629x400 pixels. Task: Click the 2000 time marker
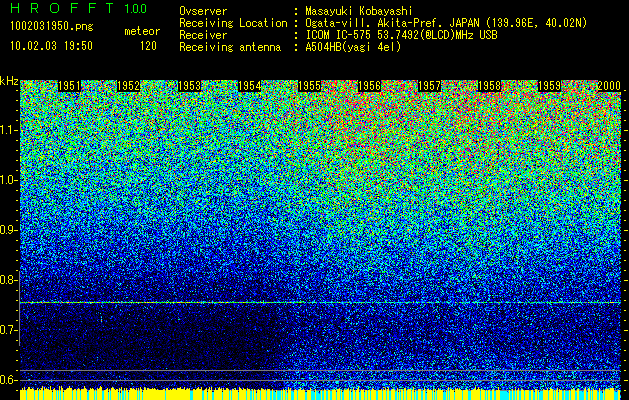tap(609, 86)
